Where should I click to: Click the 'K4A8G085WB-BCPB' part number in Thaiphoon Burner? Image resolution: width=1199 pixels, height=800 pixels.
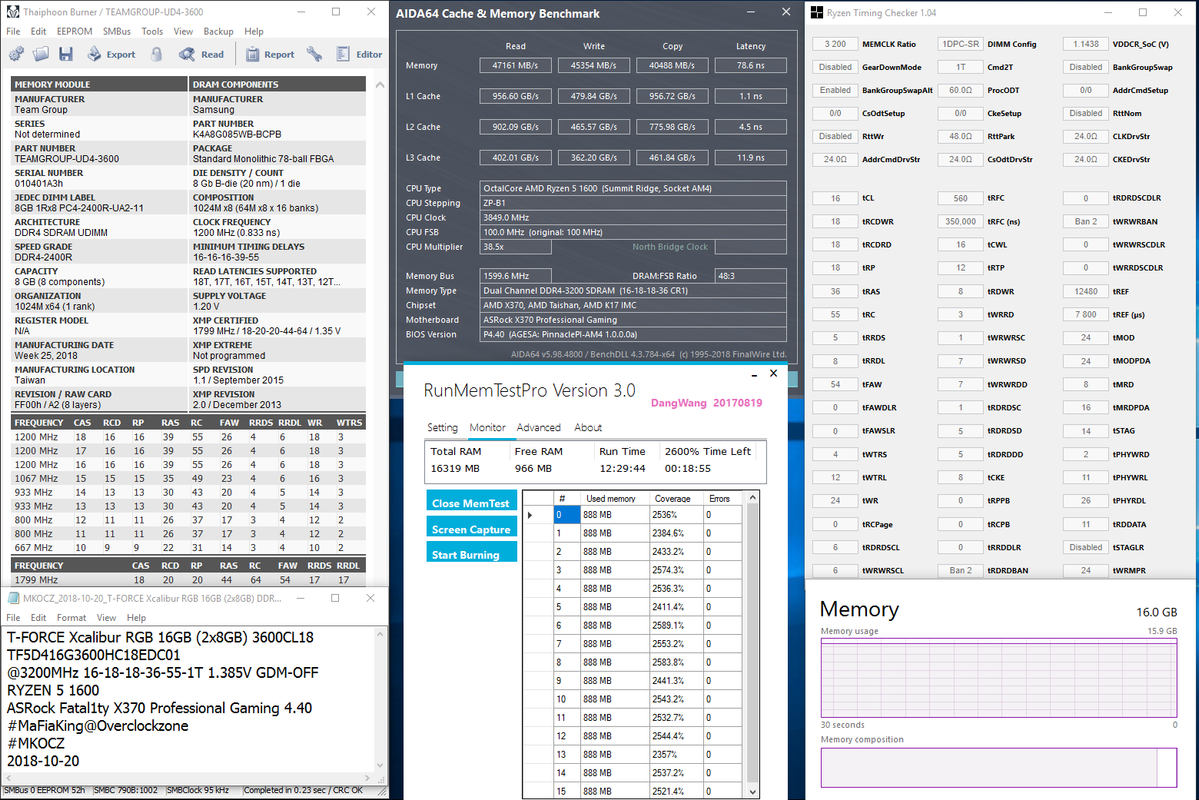[x=237, y=134]
